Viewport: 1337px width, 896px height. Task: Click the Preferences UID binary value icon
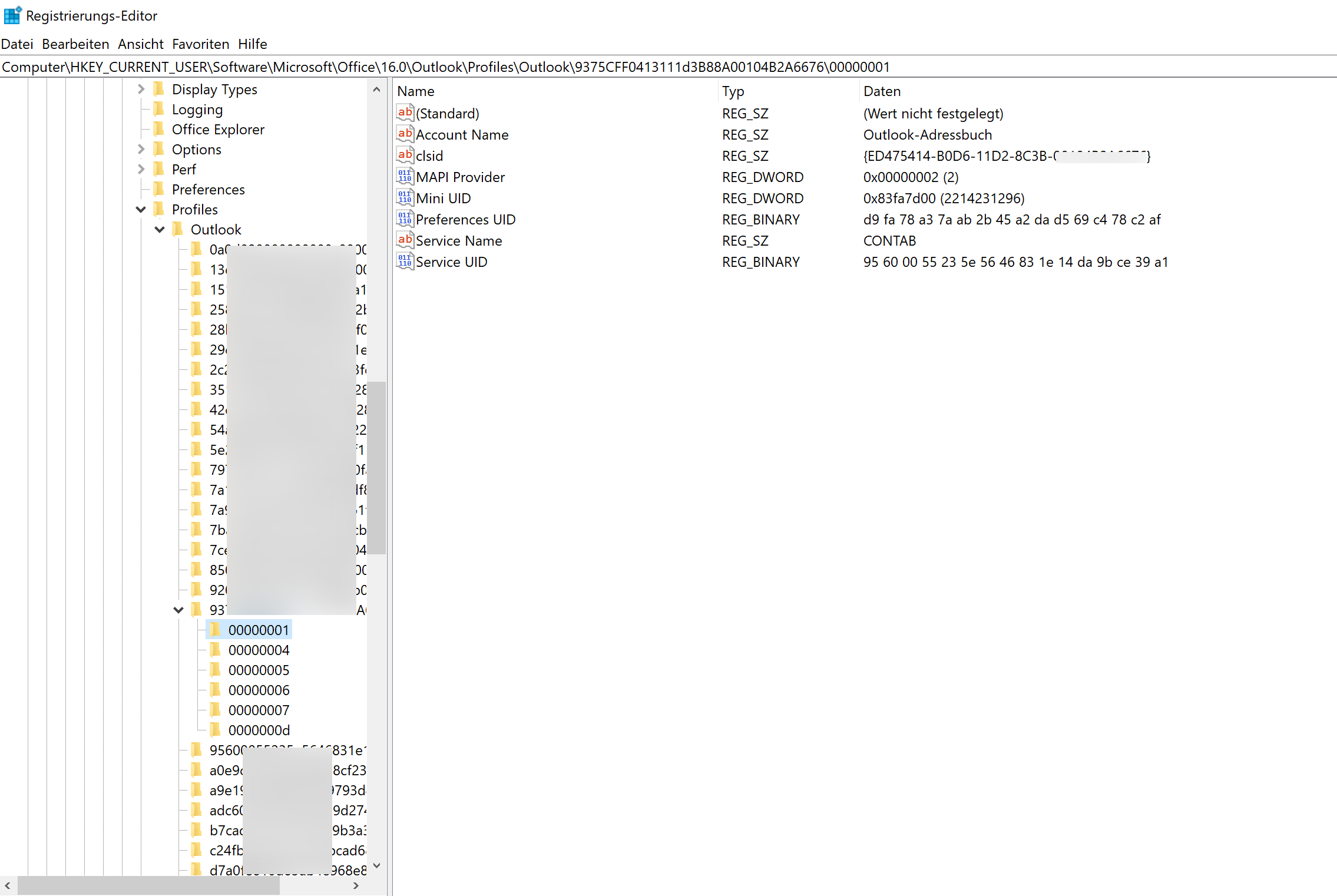405,219
